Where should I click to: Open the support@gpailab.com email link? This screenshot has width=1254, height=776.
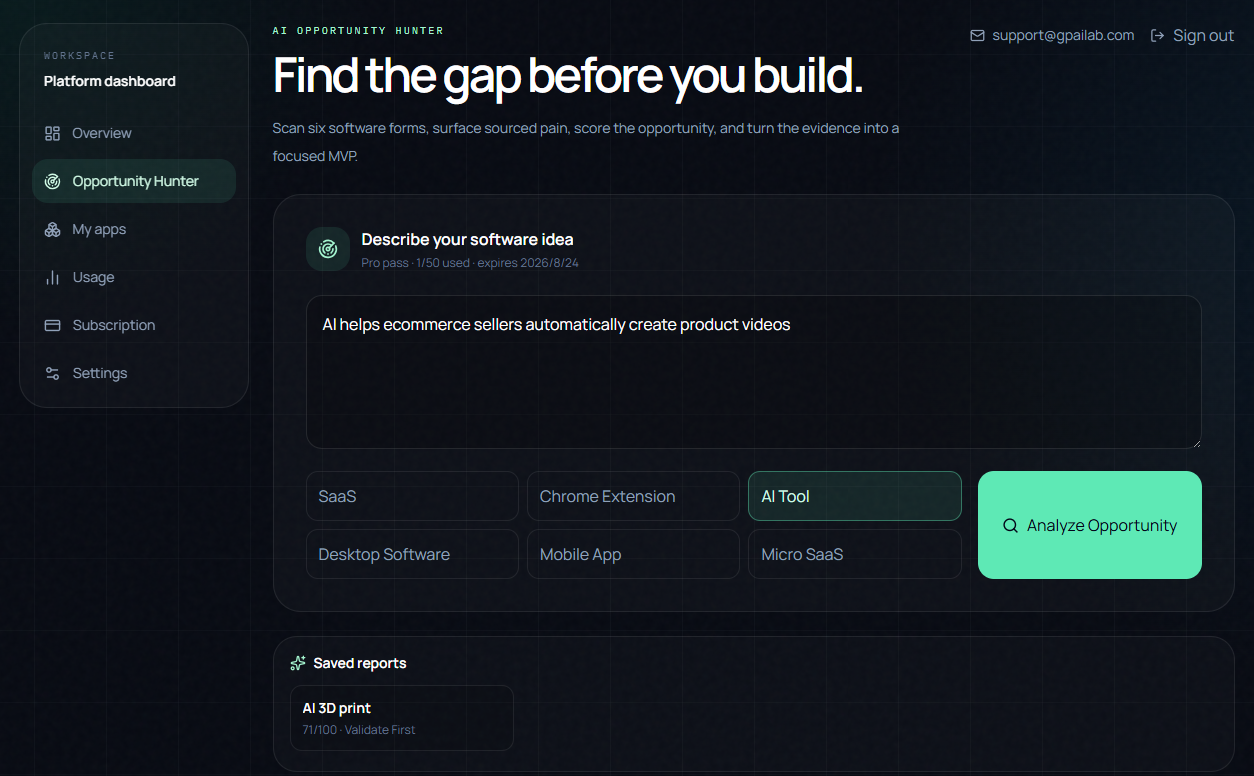(1063, 35)
